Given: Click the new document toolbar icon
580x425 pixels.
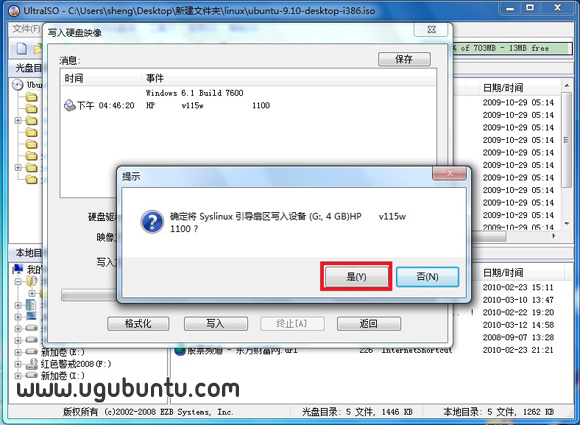Looking at the screenshot, I should point(21,48).
